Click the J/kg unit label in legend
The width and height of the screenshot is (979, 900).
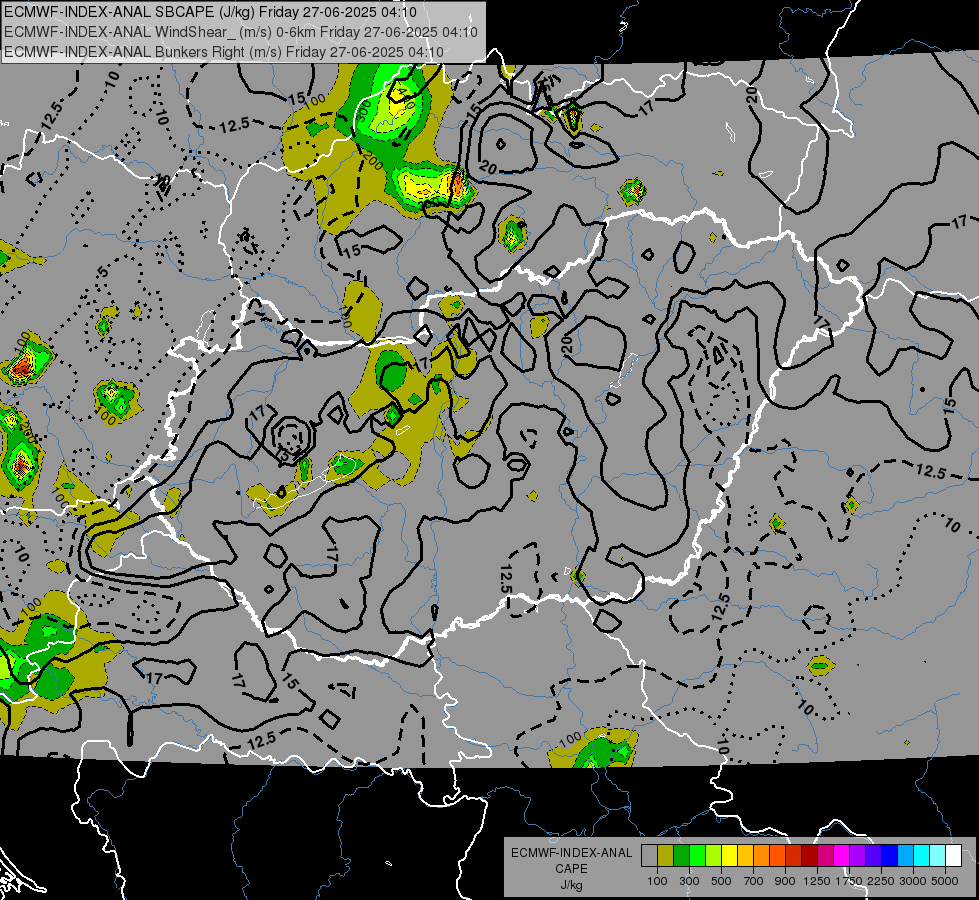pos(571,885)
